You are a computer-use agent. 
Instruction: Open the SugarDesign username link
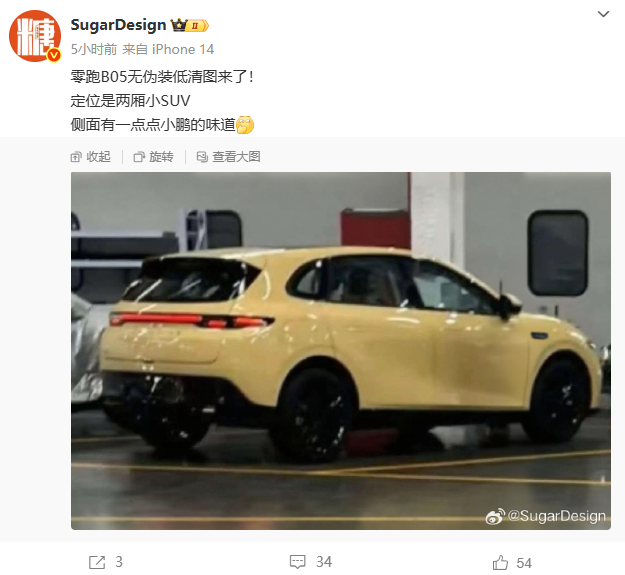tap(118, 25)
